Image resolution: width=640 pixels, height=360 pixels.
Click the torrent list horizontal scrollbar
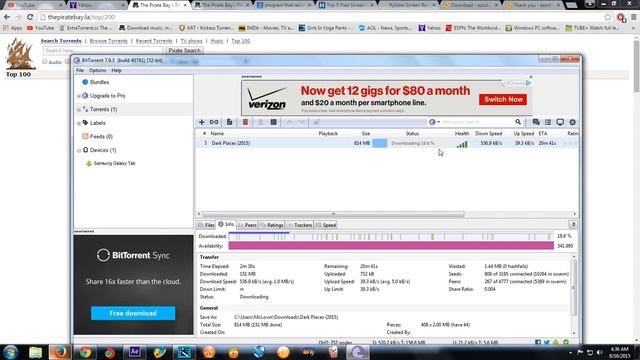(333, 214)
